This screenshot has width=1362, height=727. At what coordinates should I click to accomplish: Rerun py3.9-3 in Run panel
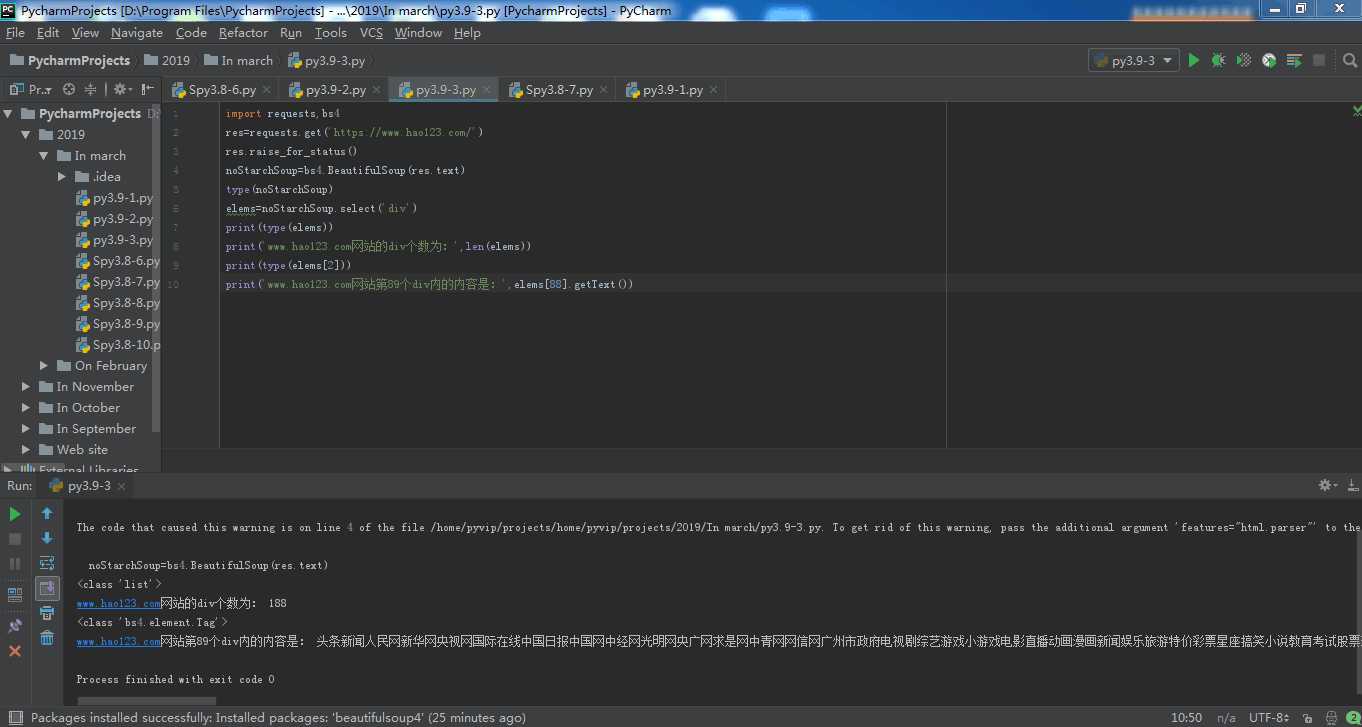[15, 514]
